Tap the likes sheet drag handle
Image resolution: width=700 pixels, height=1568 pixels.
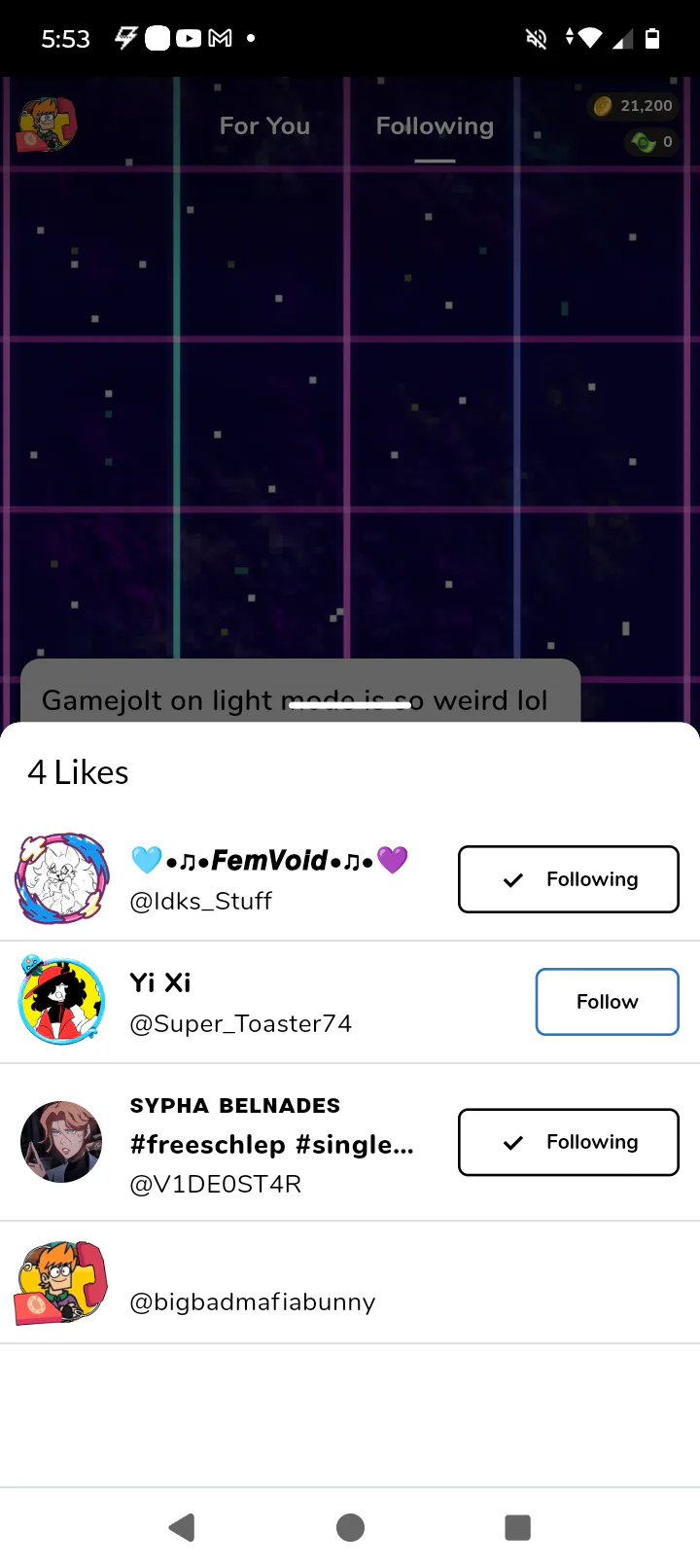(350, 705)
